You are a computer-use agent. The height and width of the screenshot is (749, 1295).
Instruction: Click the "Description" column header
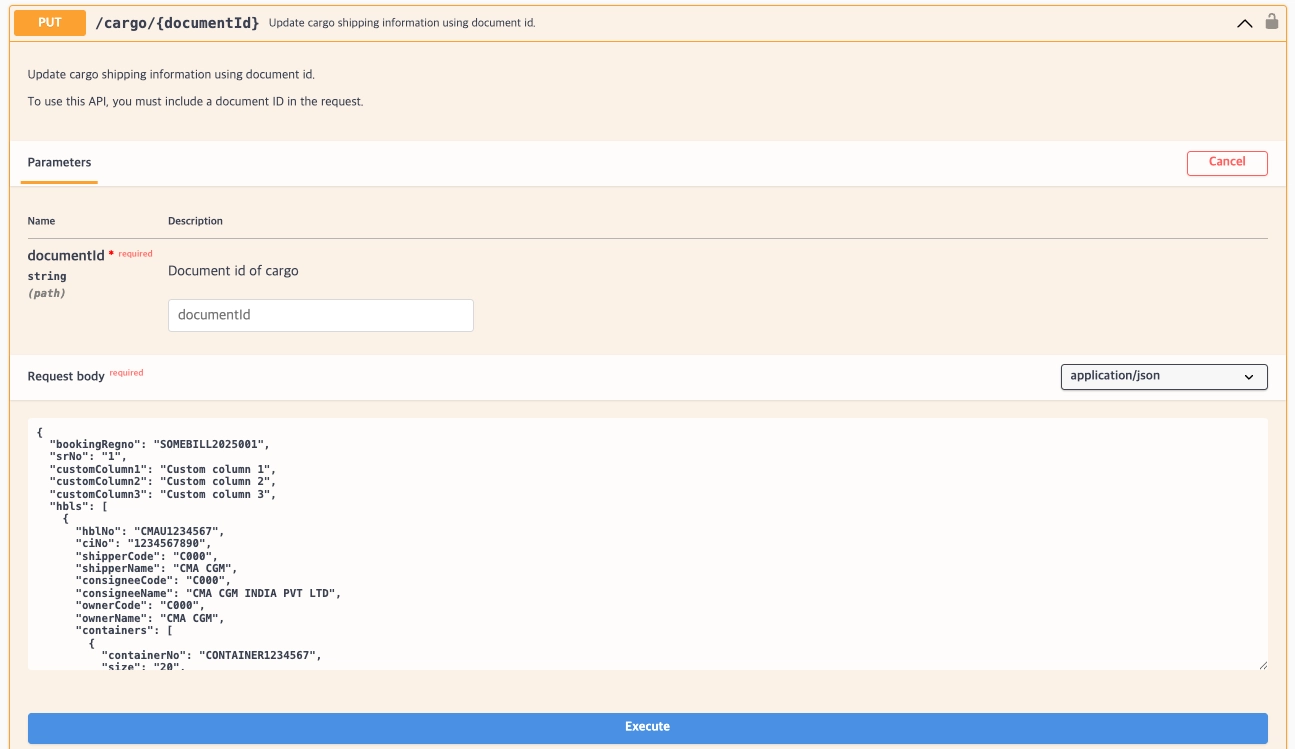[195, 221]
